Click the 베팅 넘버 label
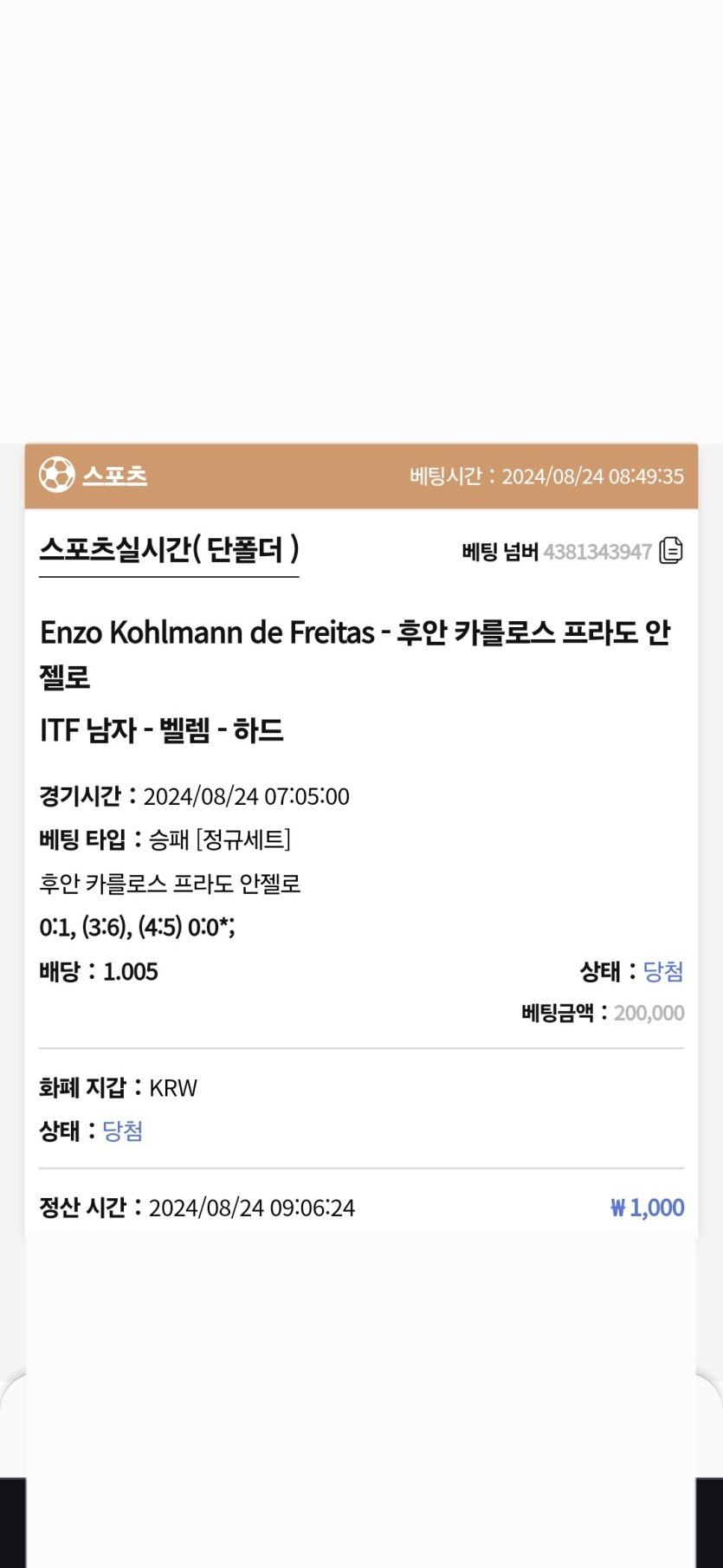The height and width of the screenshot is (1568, 723). click(500, 552)
